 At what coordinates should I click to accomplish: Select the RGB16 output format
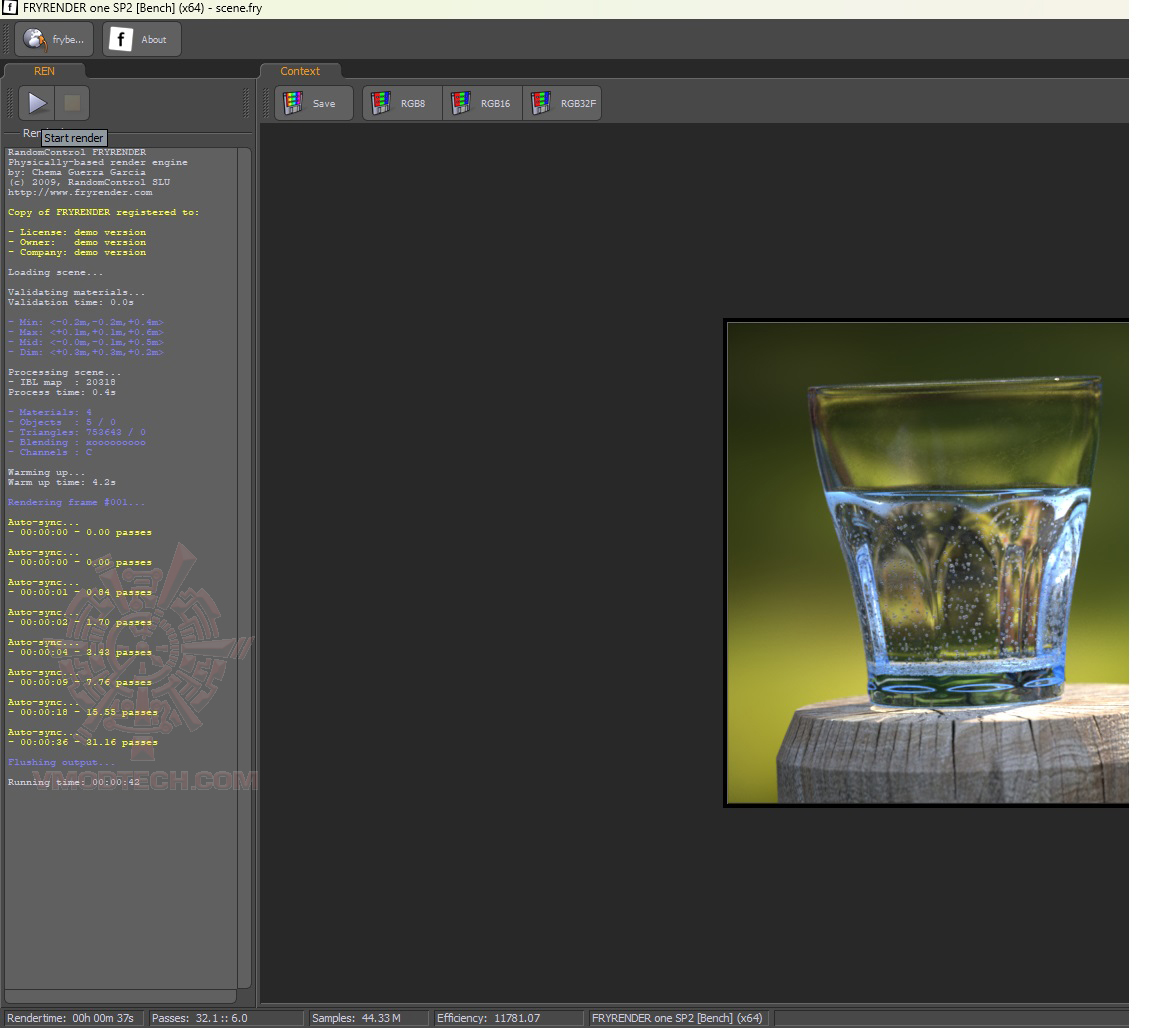482,103
